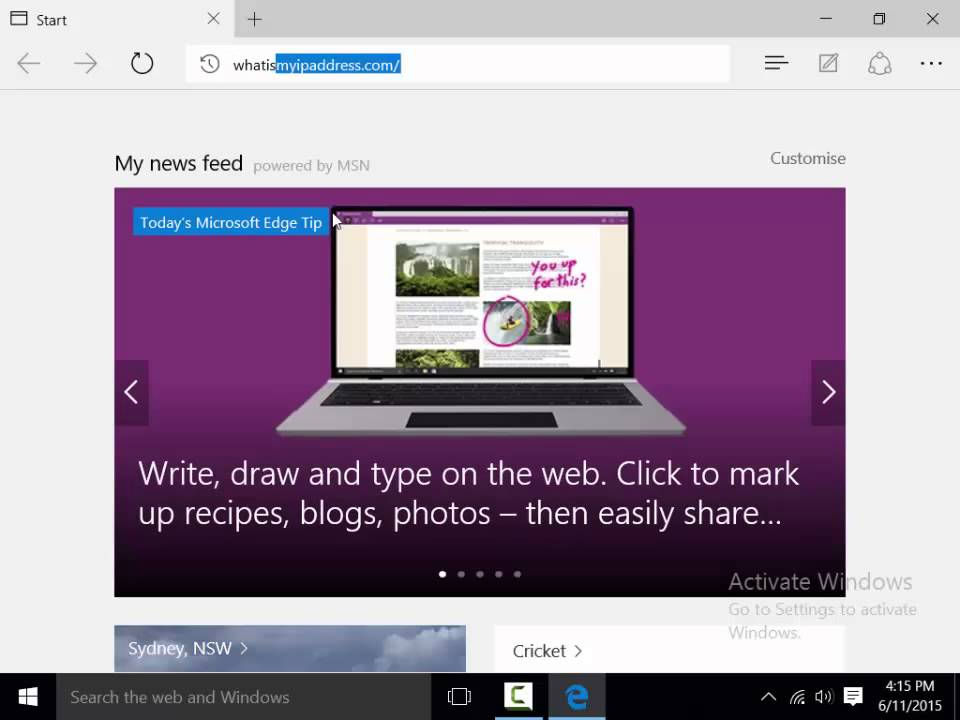
Task: Switch to Microsoft Edge on taskbar
Action: (577, 697)
